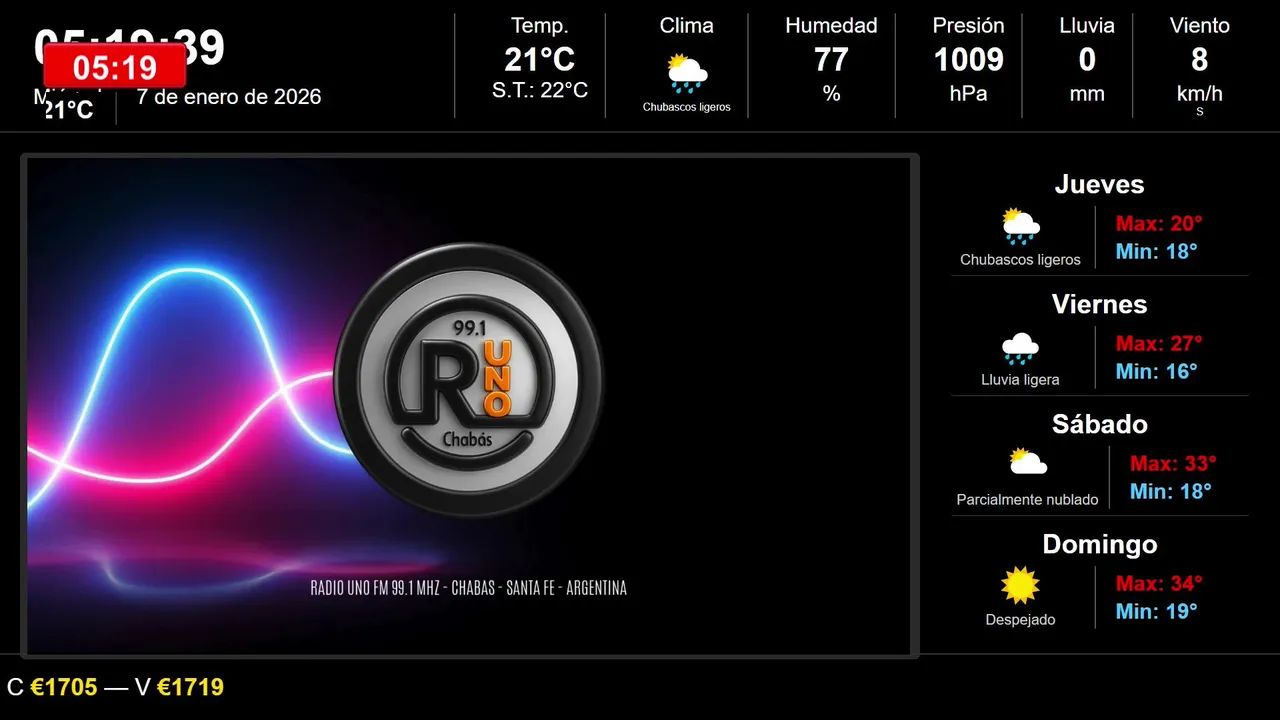Screen dimensions: 1280x720
Task: Click the 'Sábado' forecast heading
Action: pyautogui.click(x=1100, y=425)
